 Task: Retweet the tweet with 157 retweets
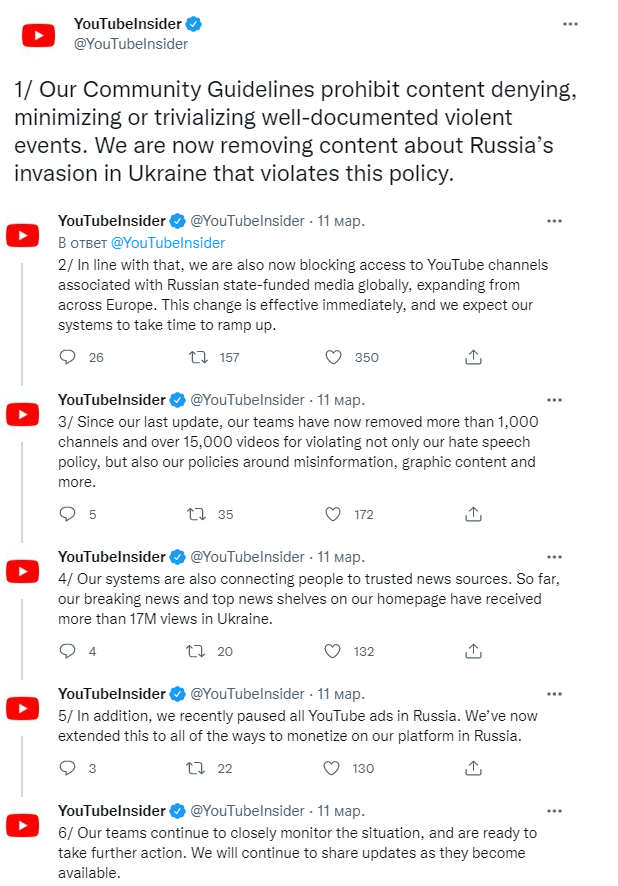point(198,357)
